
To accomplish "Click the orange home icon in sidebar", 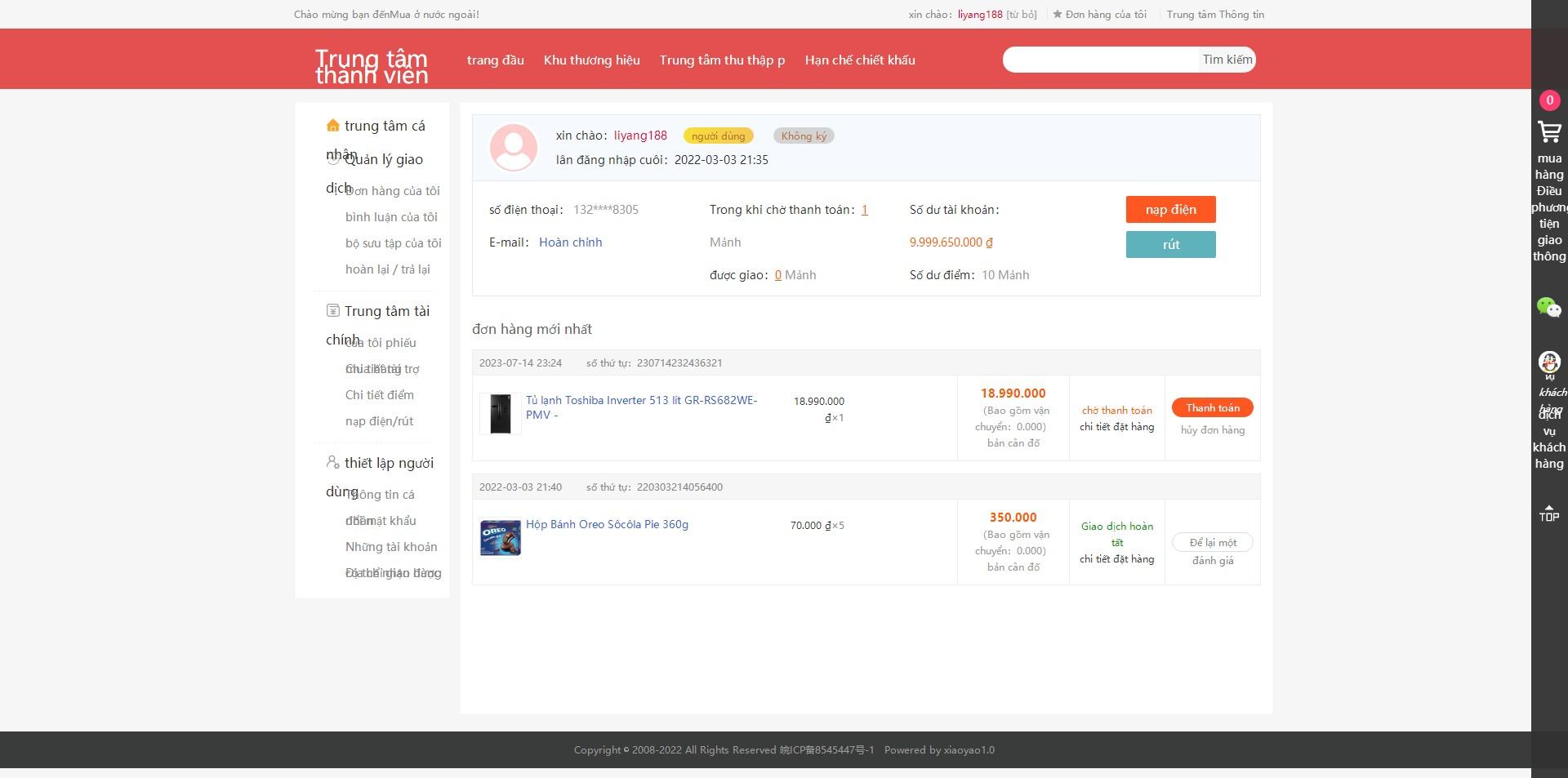I will click(x=332, y=126).
